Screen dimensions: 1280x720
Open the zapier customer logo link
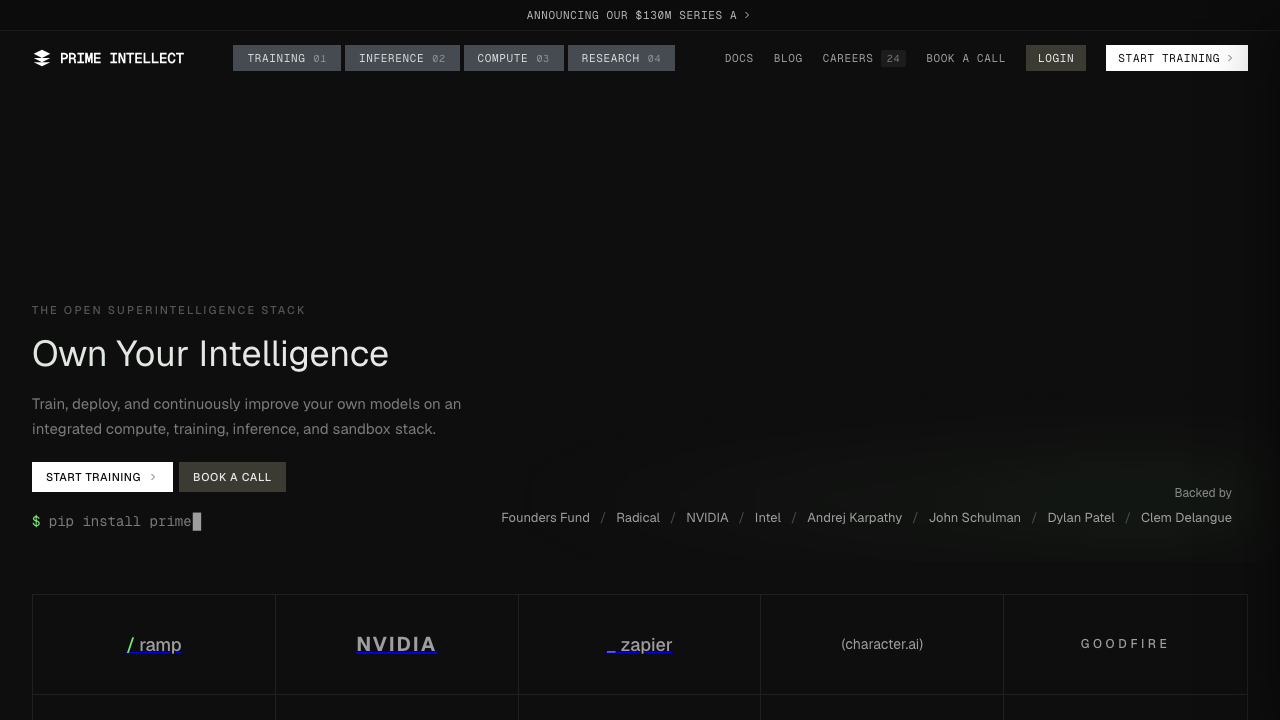[639, 645]
